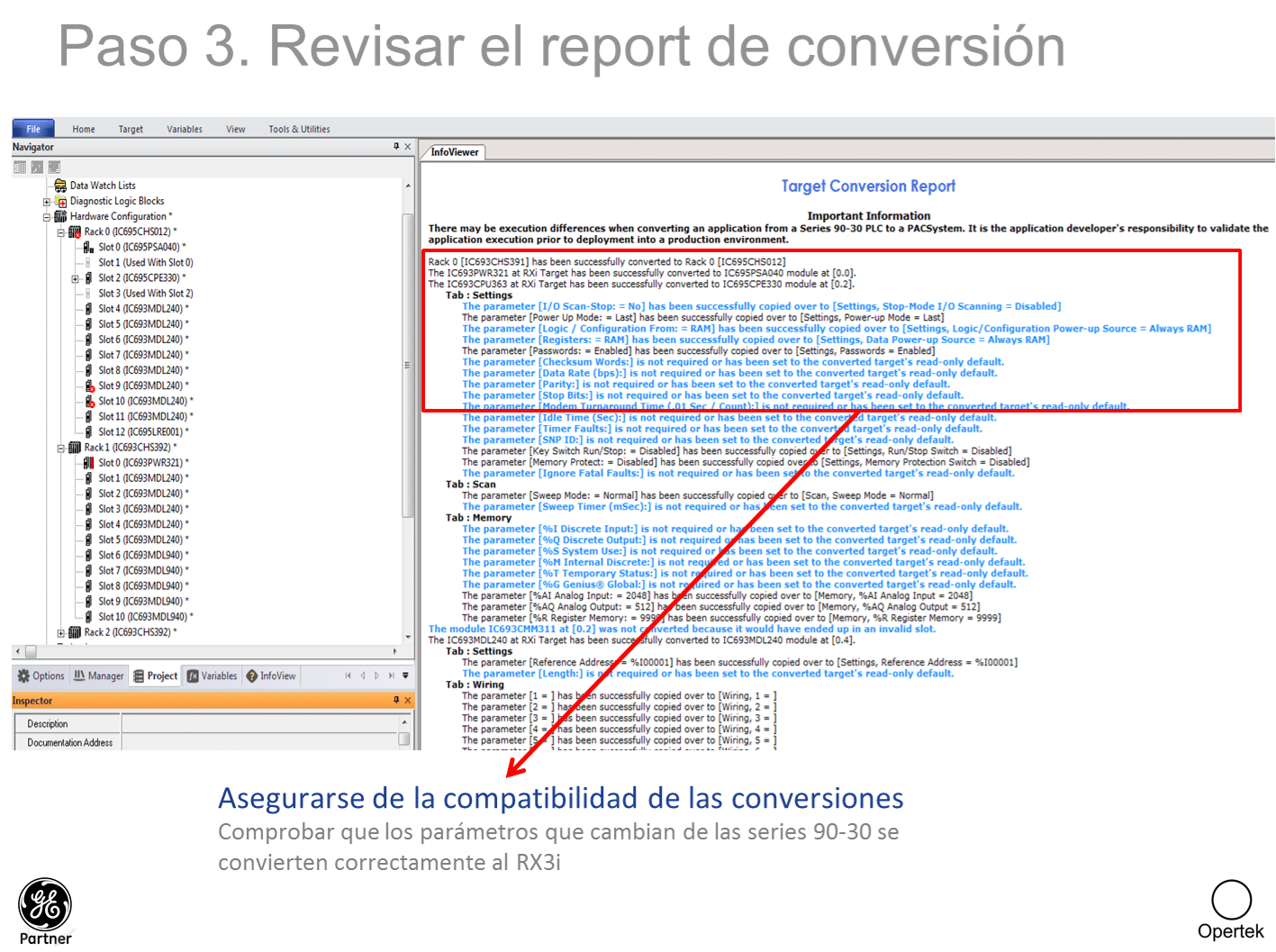The height and width of the screenshot is (952, 1276).
Task: Collapse the Rack 0 (IC695CHS012) node
Action: click(61, 232)
